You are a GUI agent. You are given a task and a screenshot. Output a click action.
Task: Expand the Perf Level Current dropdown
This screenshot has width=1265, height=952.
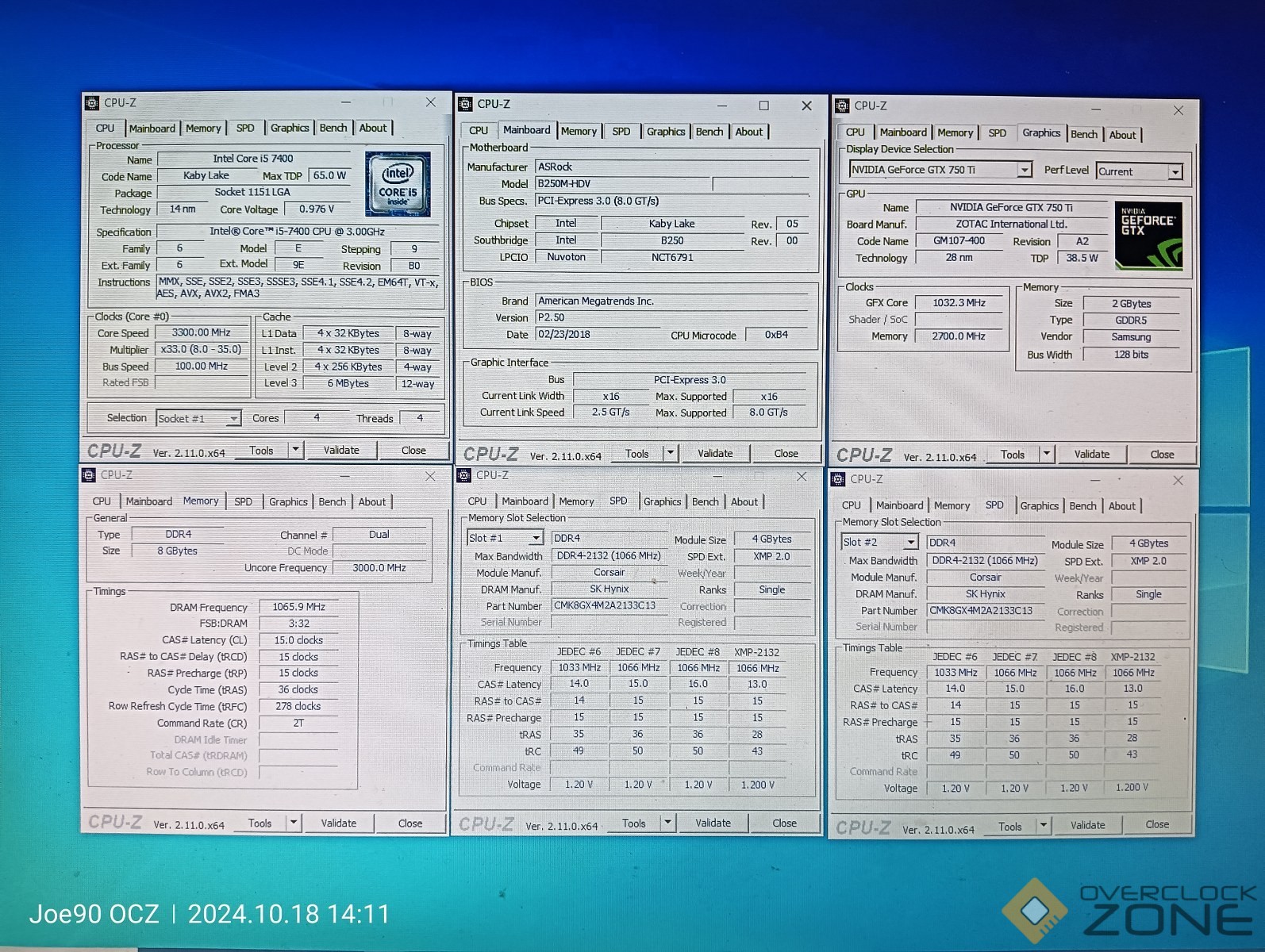pyautogui.click(x=1175, y=171)
